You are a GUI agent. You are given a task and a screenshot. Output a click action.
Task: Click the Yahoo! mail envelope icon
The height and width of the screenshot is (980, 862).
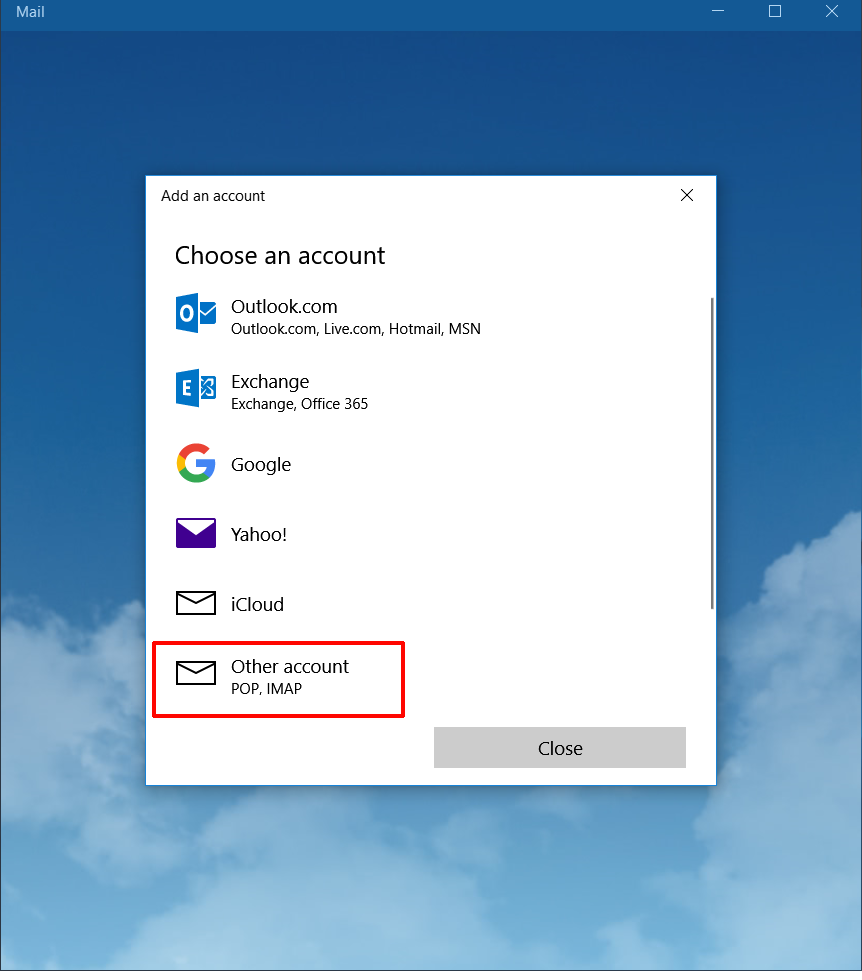tap(195, 533)
